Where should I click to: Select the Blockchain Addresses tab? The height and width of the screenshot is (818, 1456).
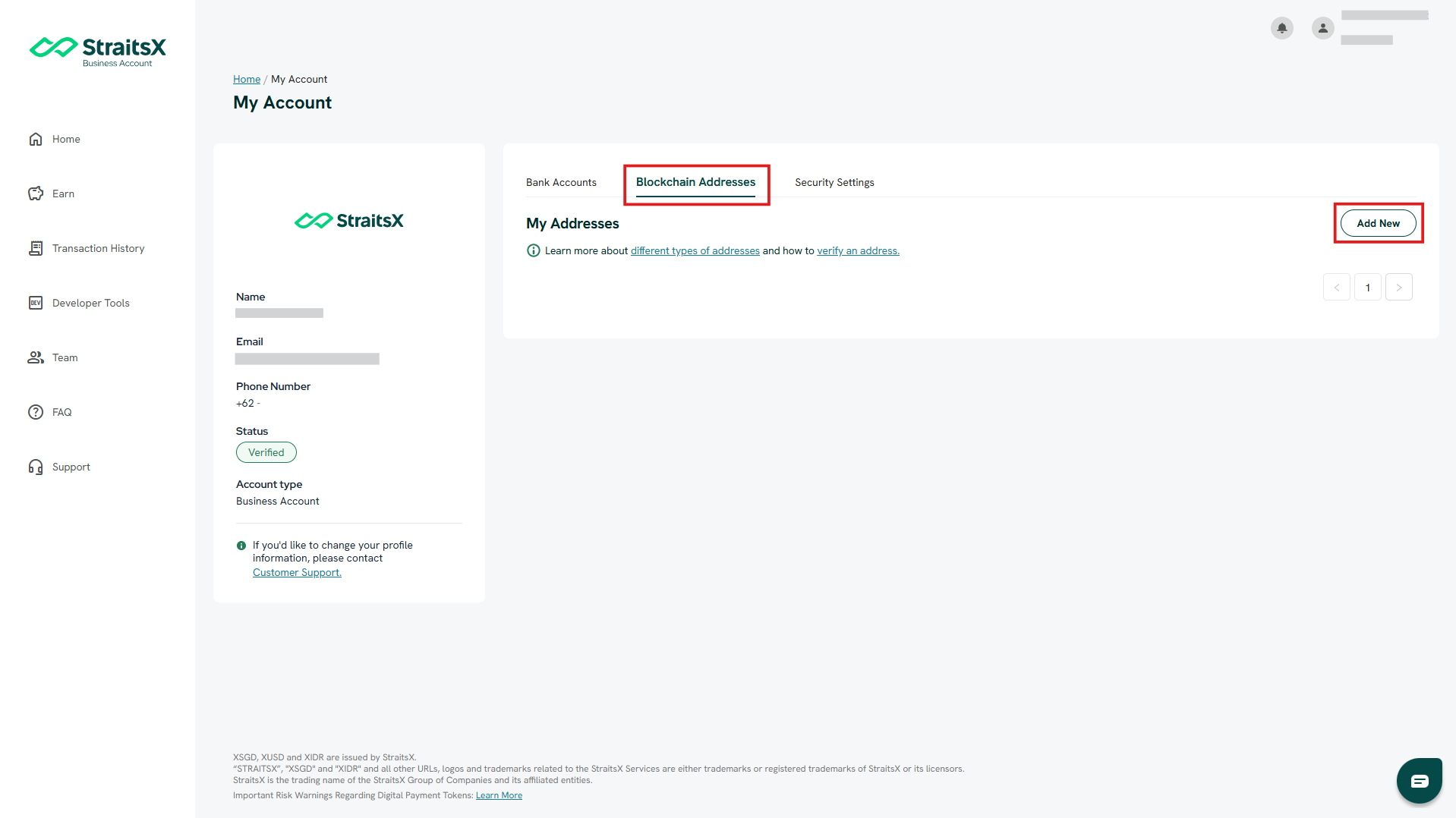tap(695, 182)
